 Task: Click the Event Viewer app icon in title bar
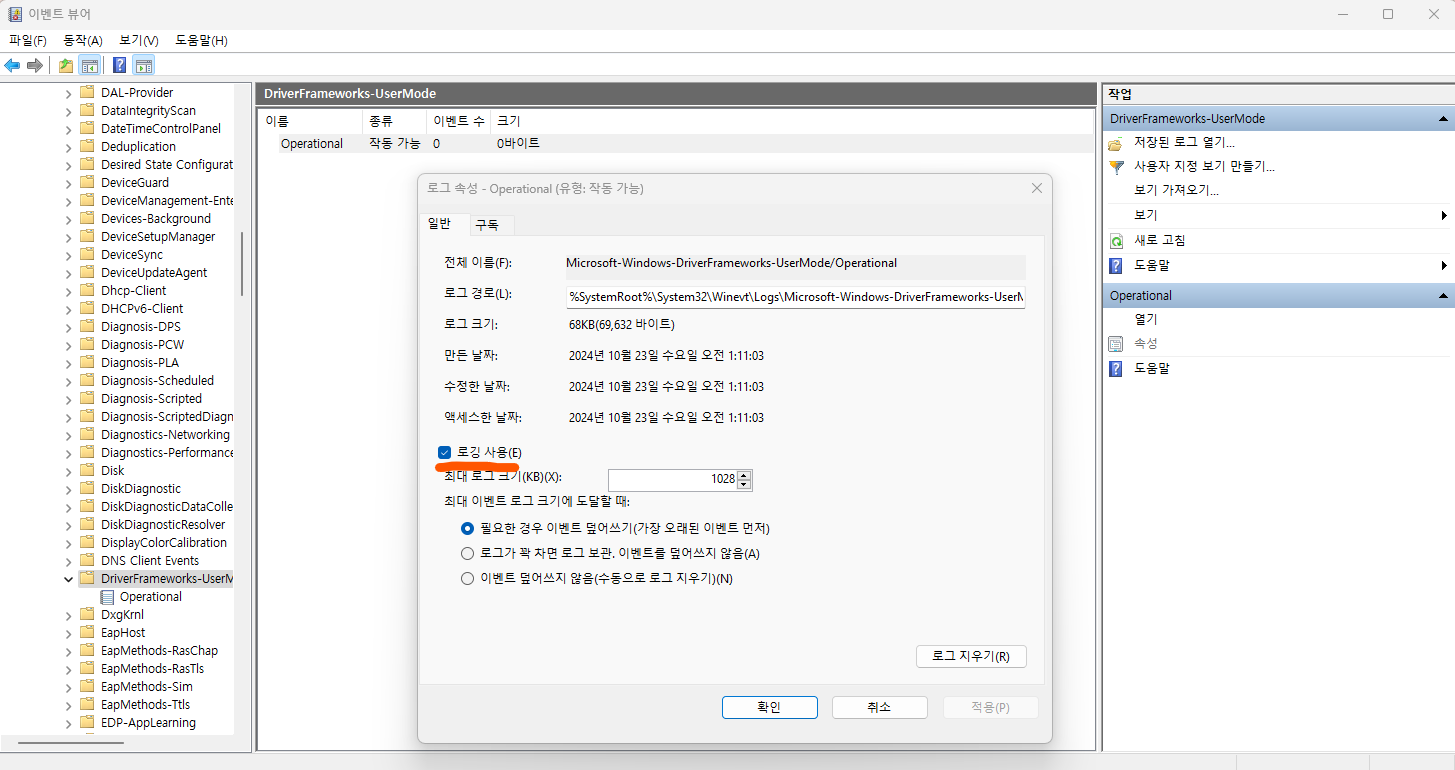pos(16,14)
